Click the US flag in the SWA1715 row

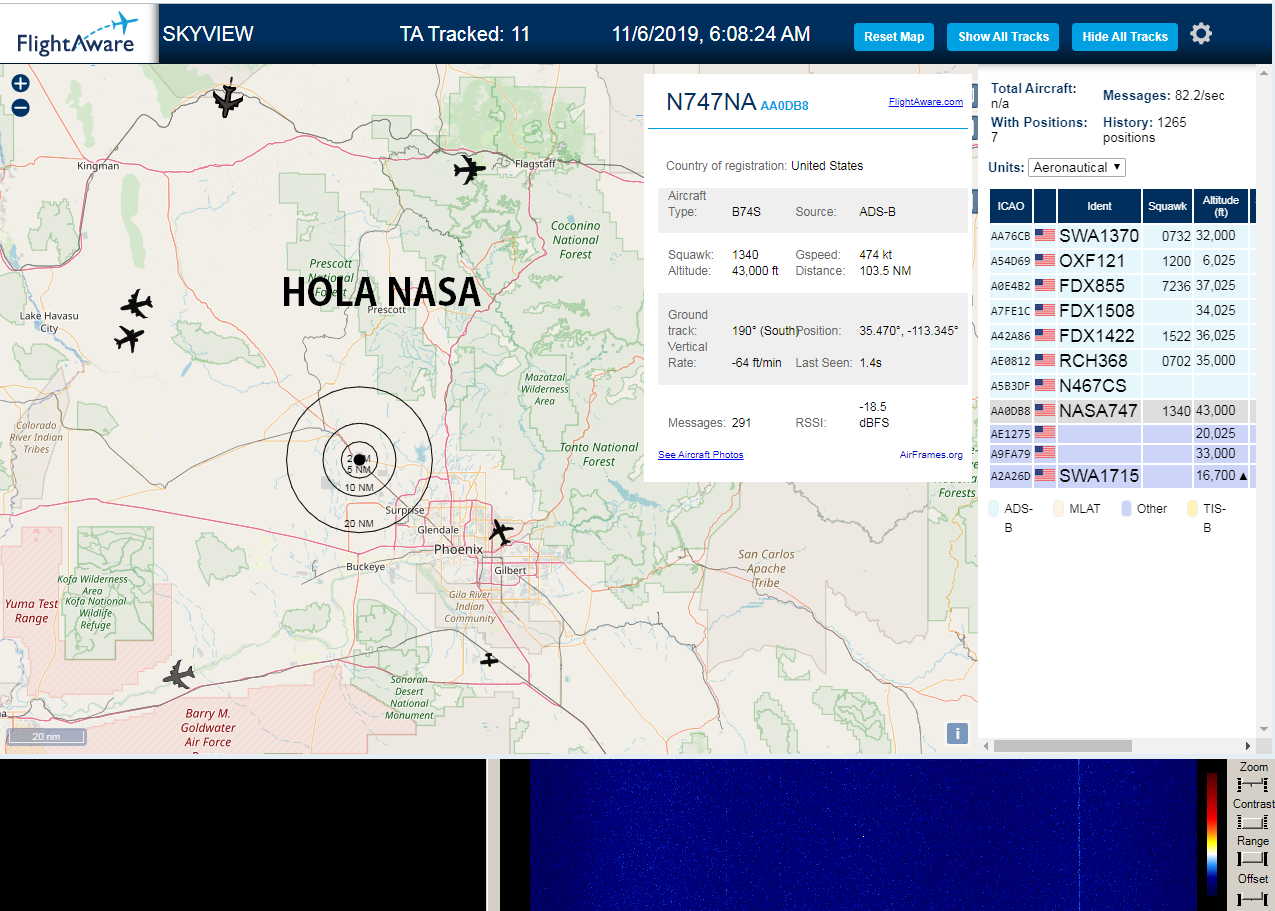(1045, 476)
